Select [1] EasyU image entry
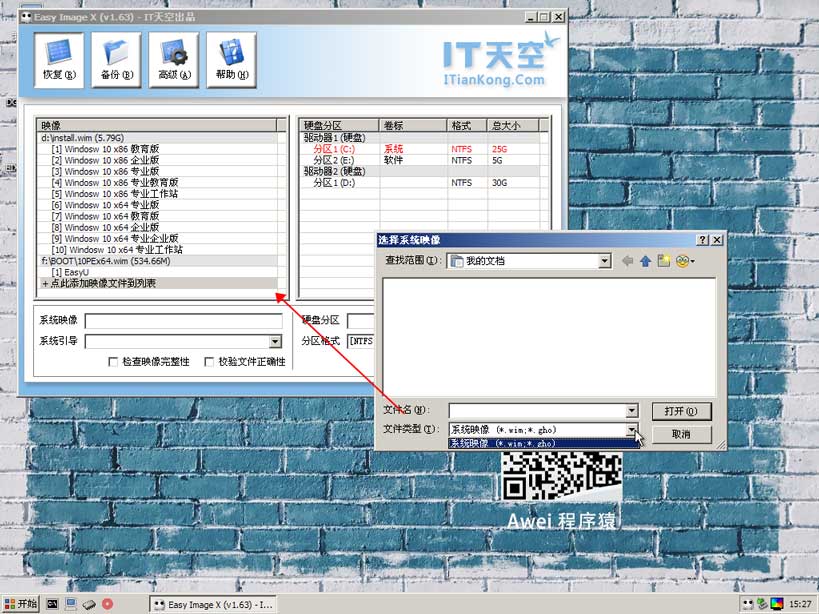The width and height of the screenshot is (819, 614). click(157, 273)
